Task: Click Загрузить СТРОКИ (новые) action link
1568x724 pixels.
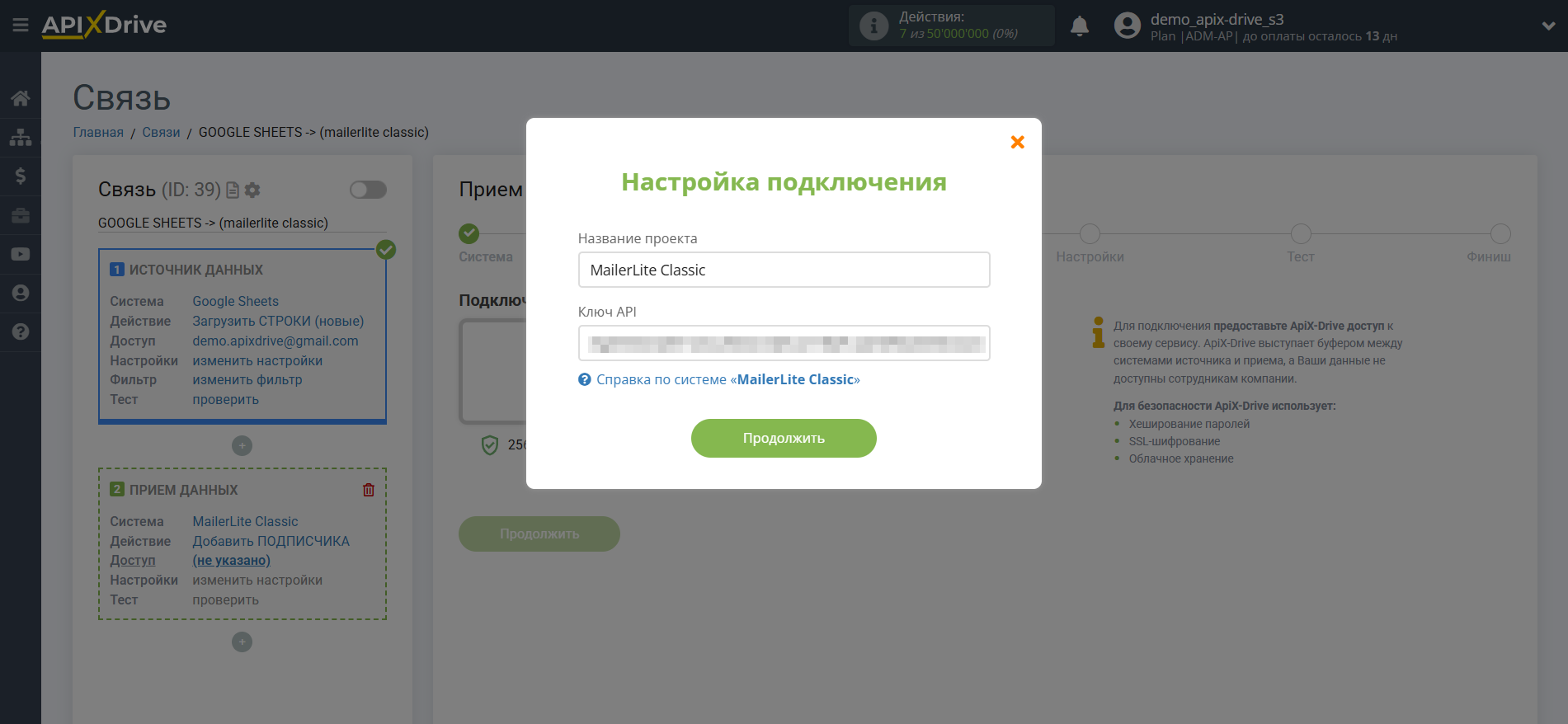Action: 278,321
